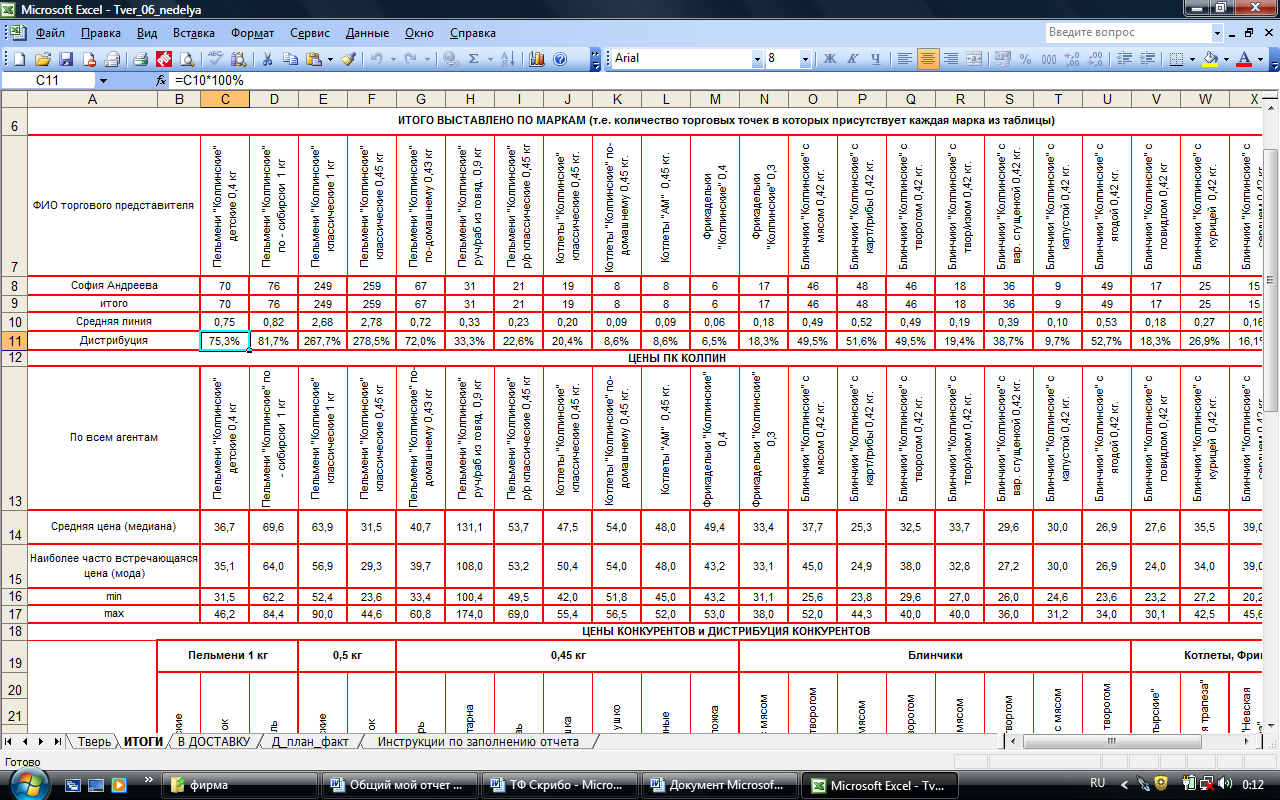Select the row 11 header
1280x800 pixels.
click(14, 340)
